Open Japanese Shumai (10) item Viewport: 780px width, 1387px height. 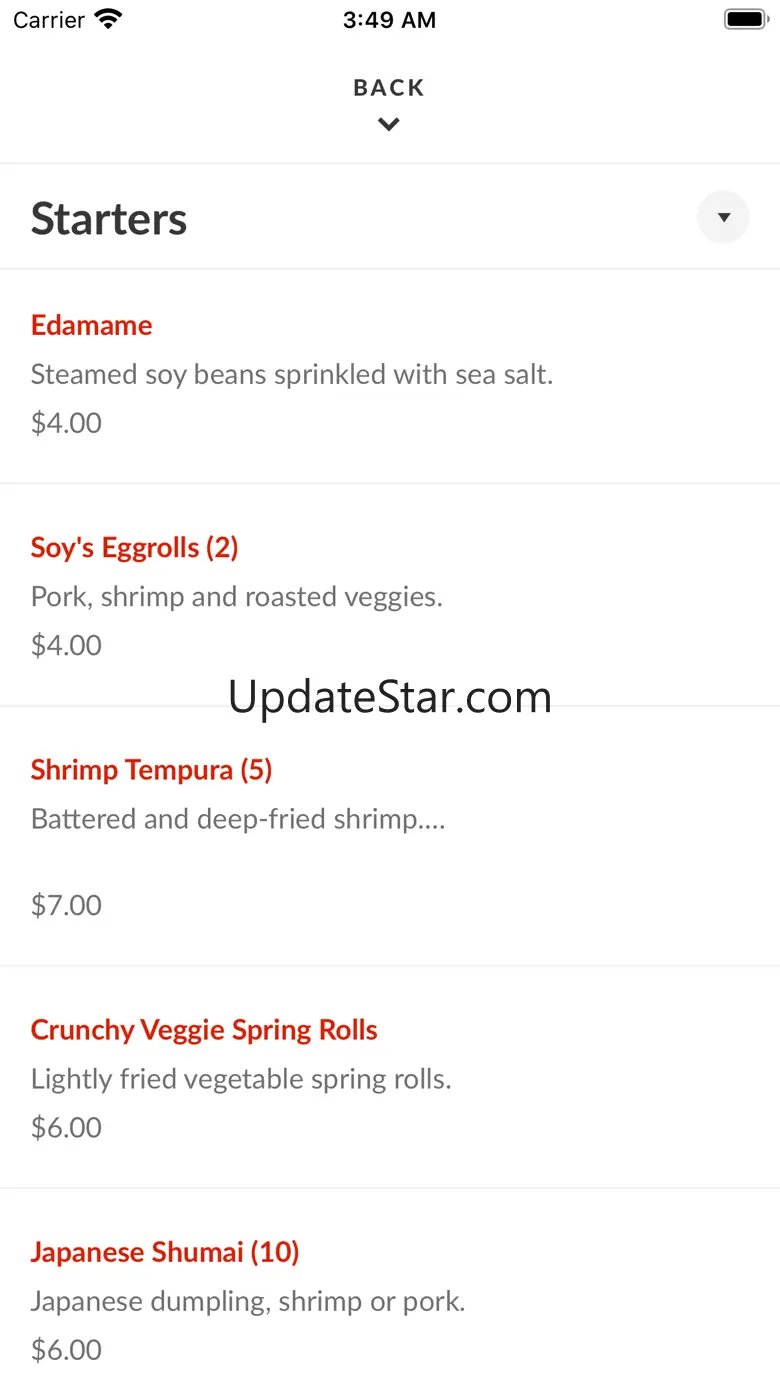point(165,1251)
